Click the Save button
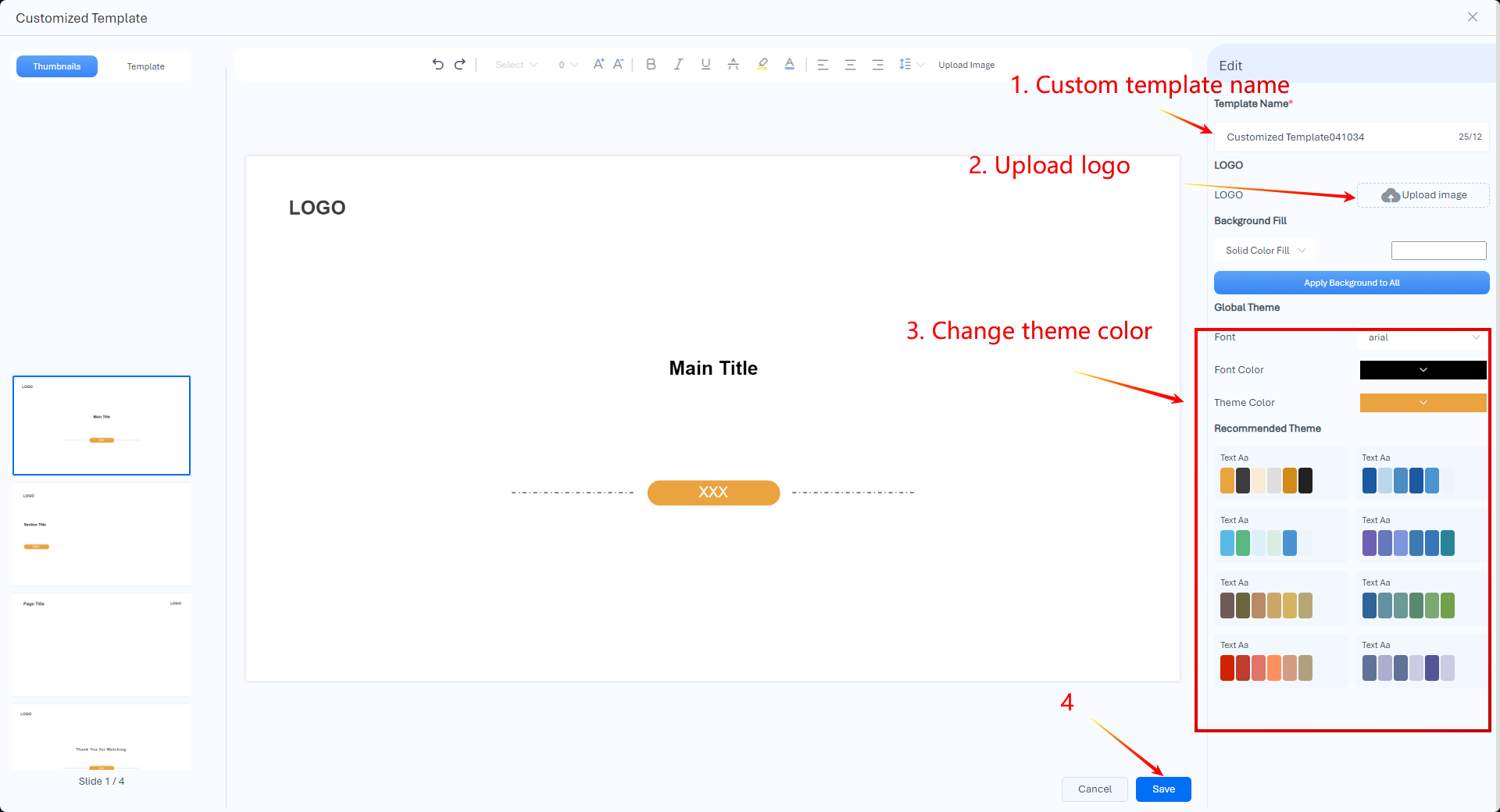 click(1163, 789)
